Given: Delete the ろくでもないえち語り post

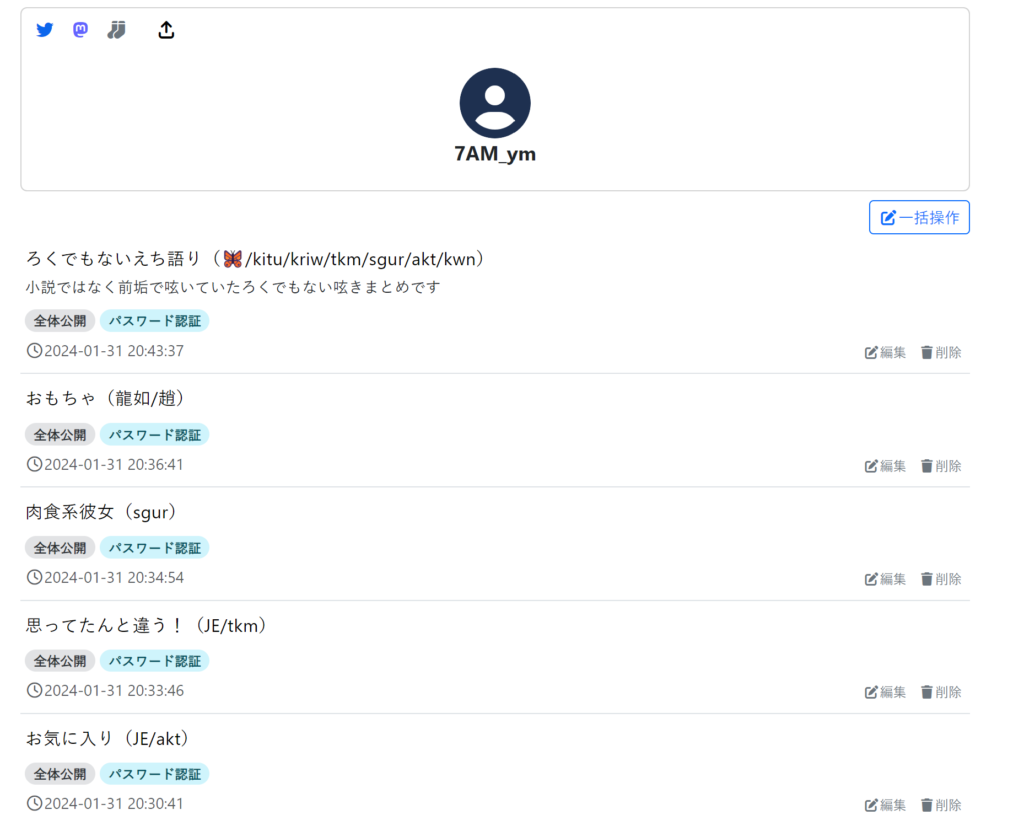Looking at the screenshot, I should (x=941, y=352).
